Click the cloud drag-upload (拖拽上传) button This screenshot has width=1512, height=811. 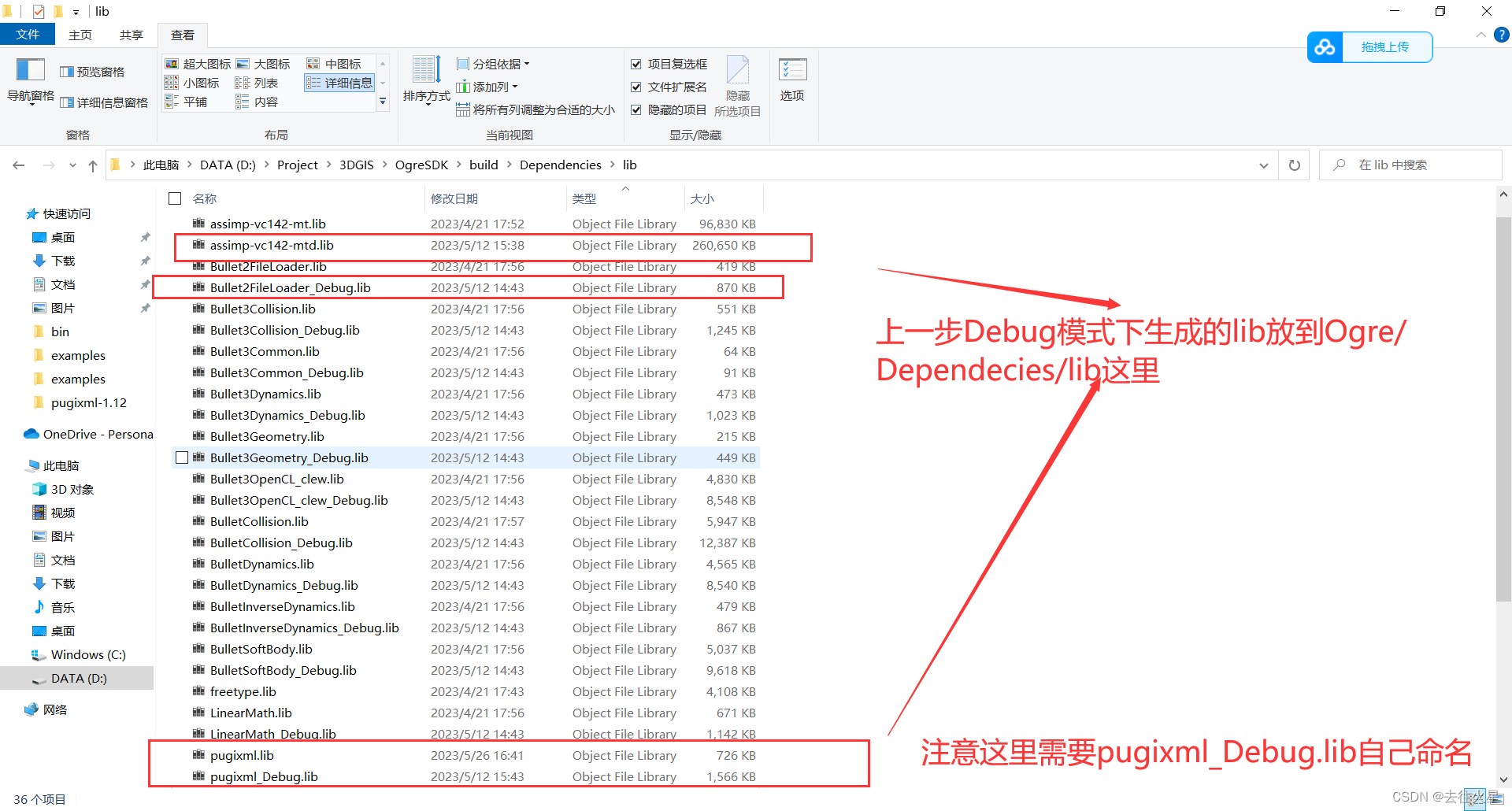(x=1369, y=47)
